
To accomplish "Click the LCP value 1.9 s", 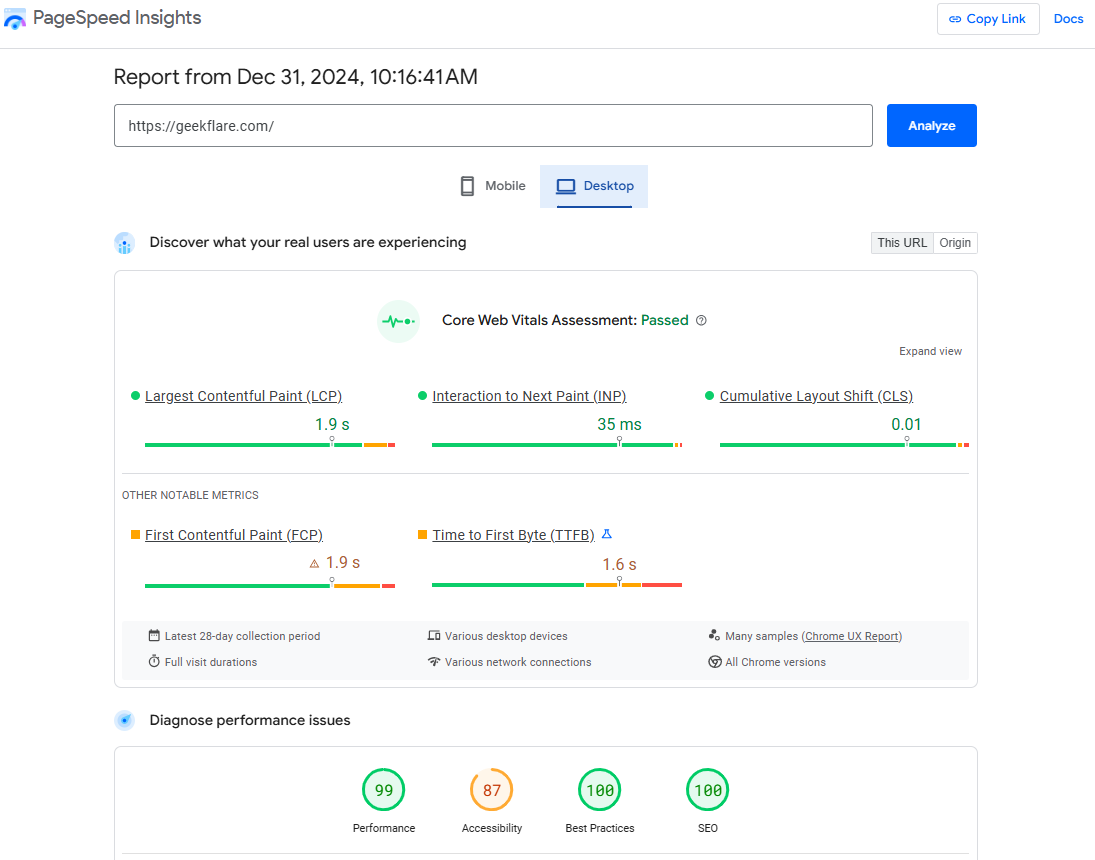I will coord(332,424).
